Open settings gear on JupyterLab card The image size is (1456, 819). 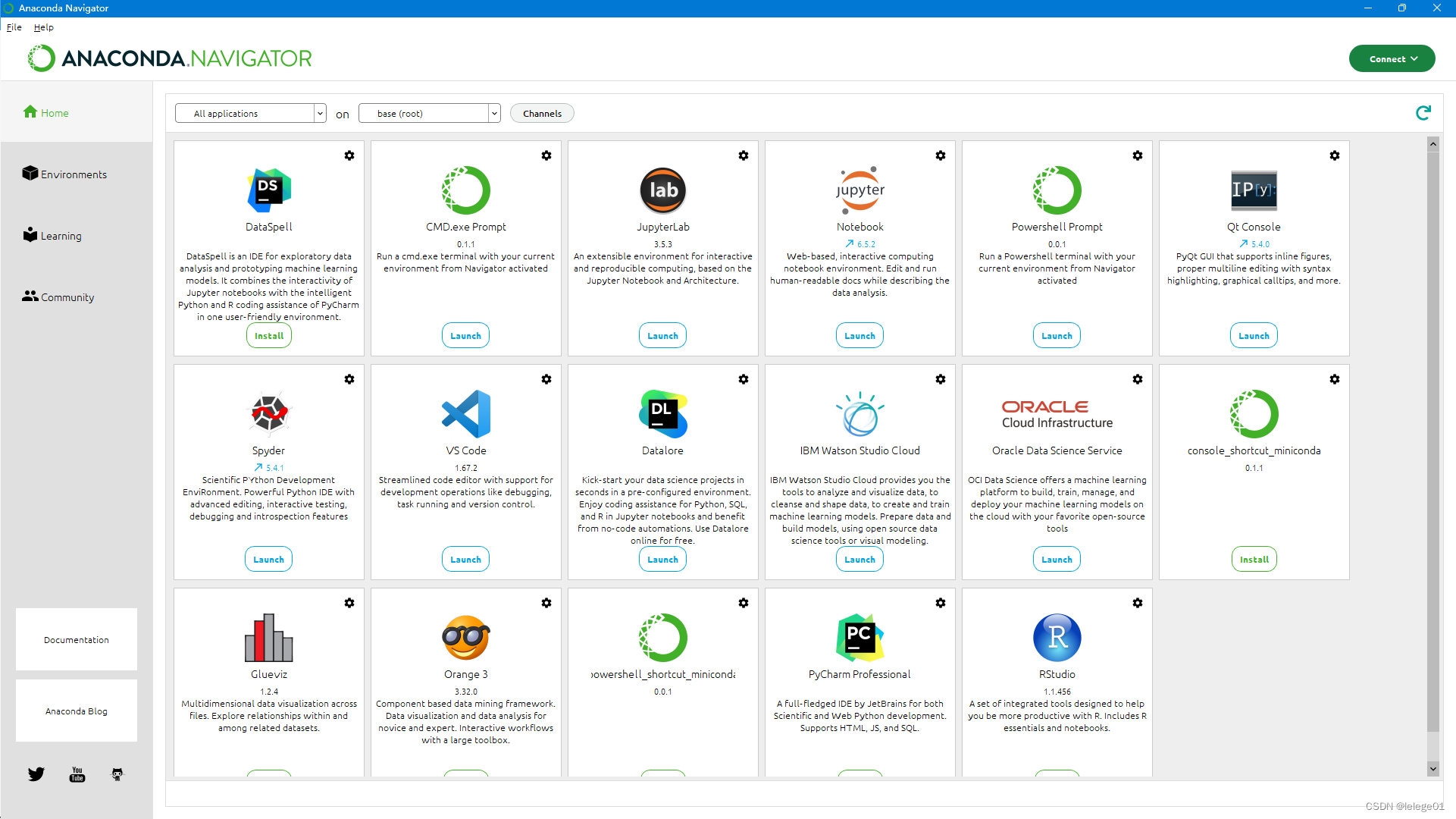point(744,155)
